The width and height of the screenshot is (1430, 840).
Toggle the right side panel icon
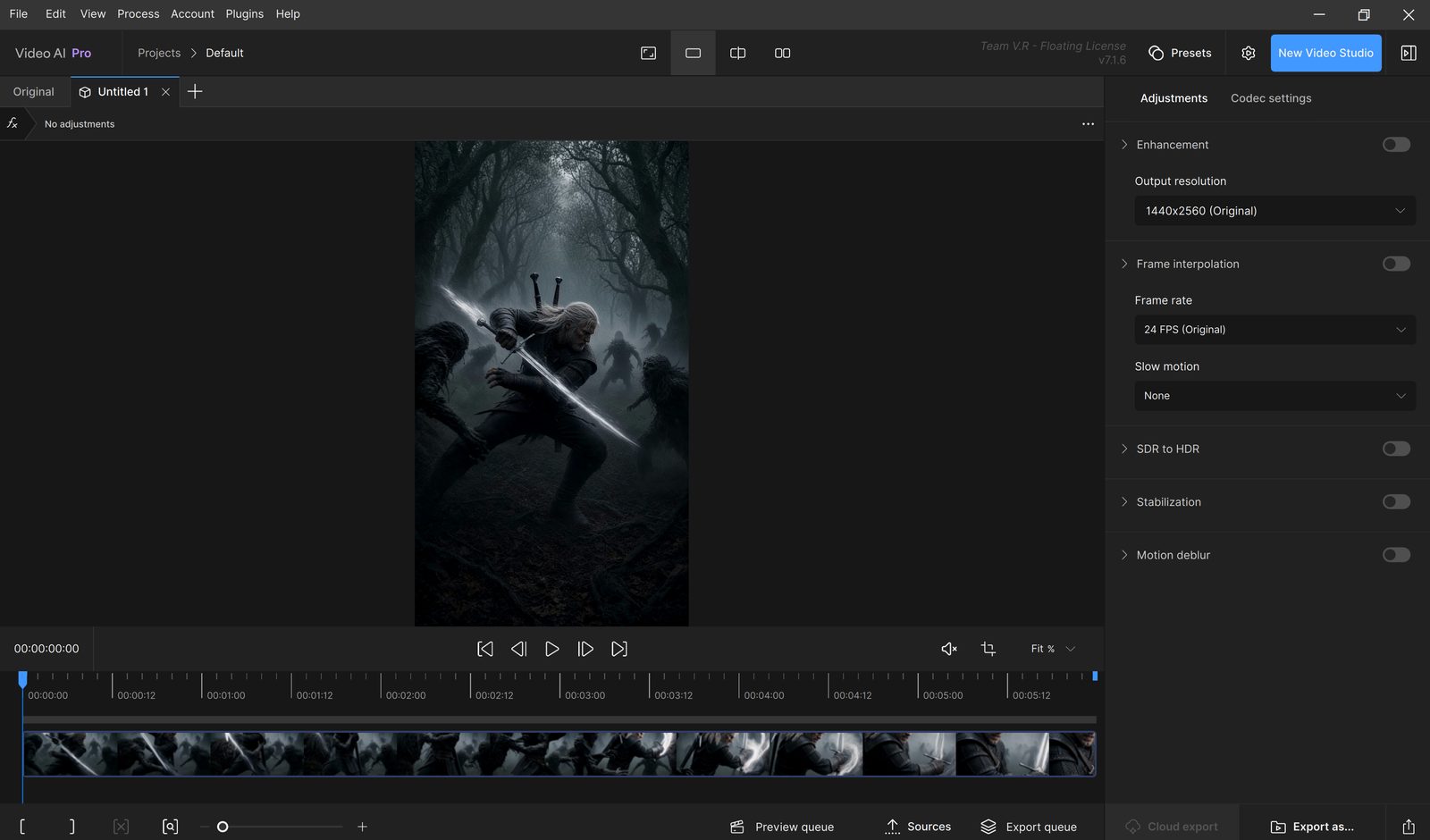point(1409,53)
